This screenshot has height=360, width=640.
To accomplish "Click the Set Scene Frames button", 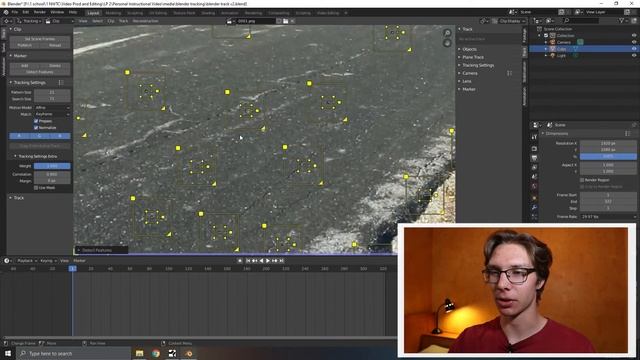I will 40,39.
